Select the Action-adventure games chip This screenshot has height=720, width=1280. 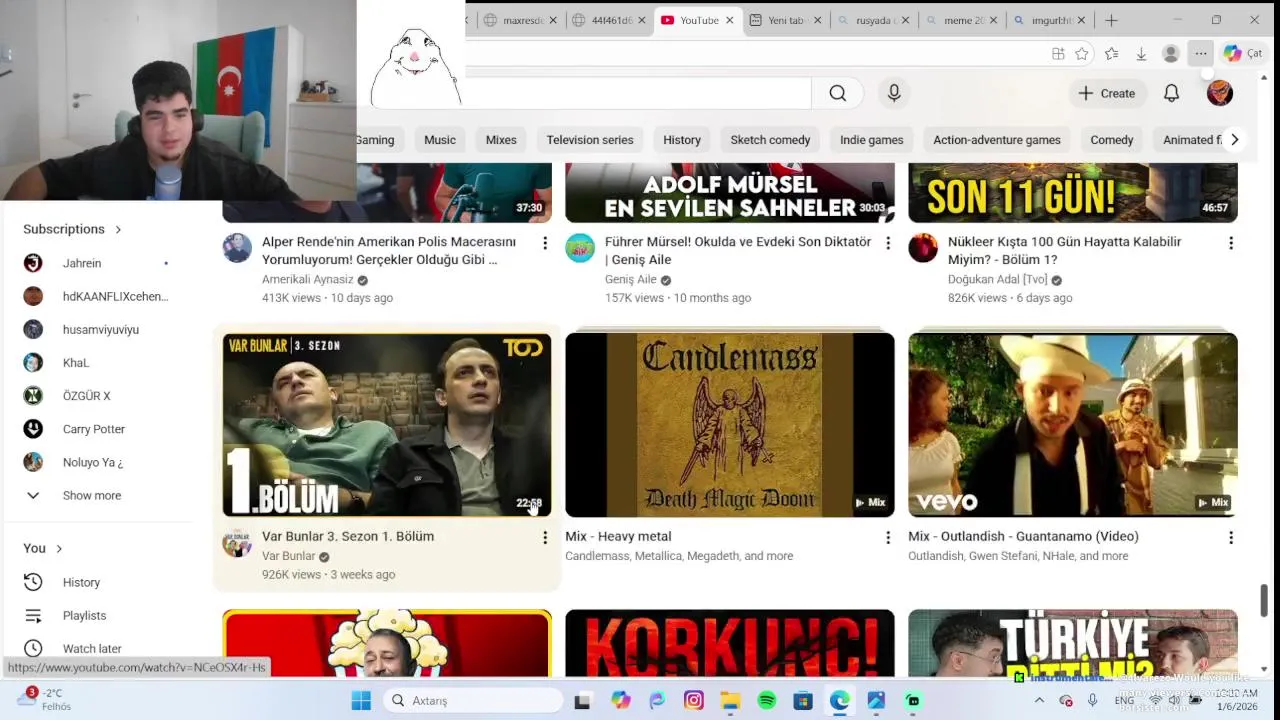click(x=997, y=140)
